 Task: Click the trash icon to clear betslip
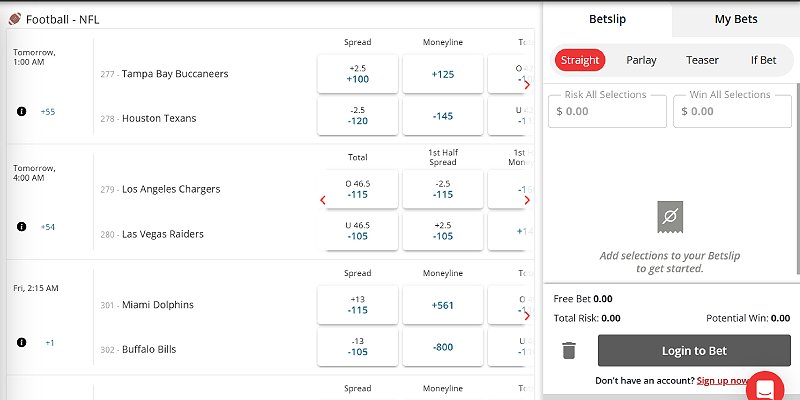[x=568, y=350]
